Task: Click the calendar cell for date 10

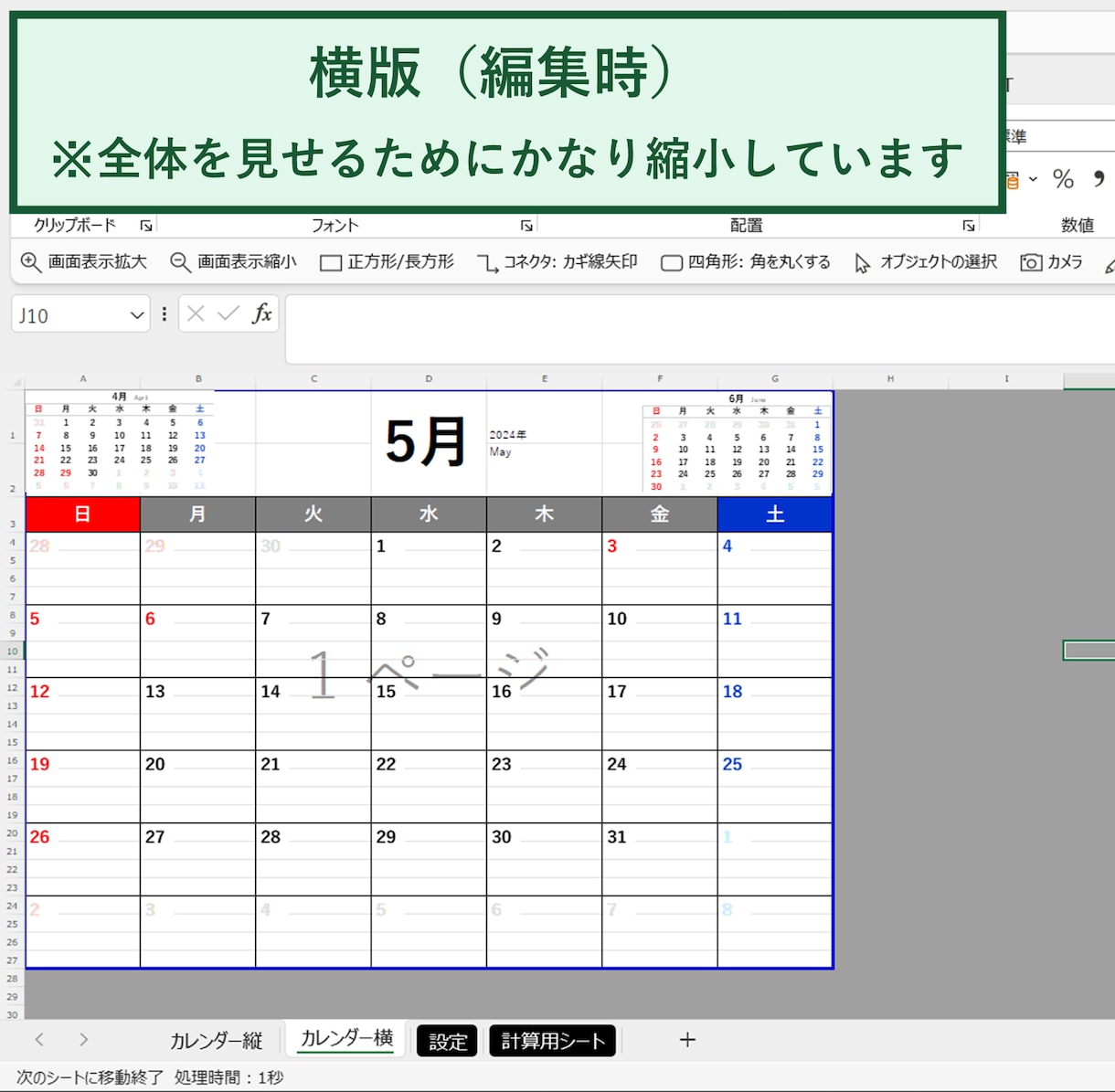Action: (660, 641)
